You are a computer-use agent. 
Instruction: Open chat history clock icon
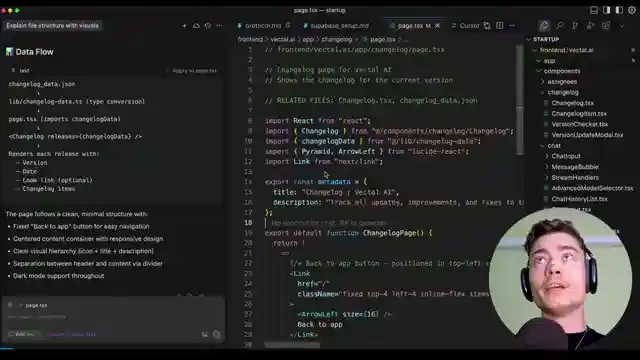(x=208, y=25)
